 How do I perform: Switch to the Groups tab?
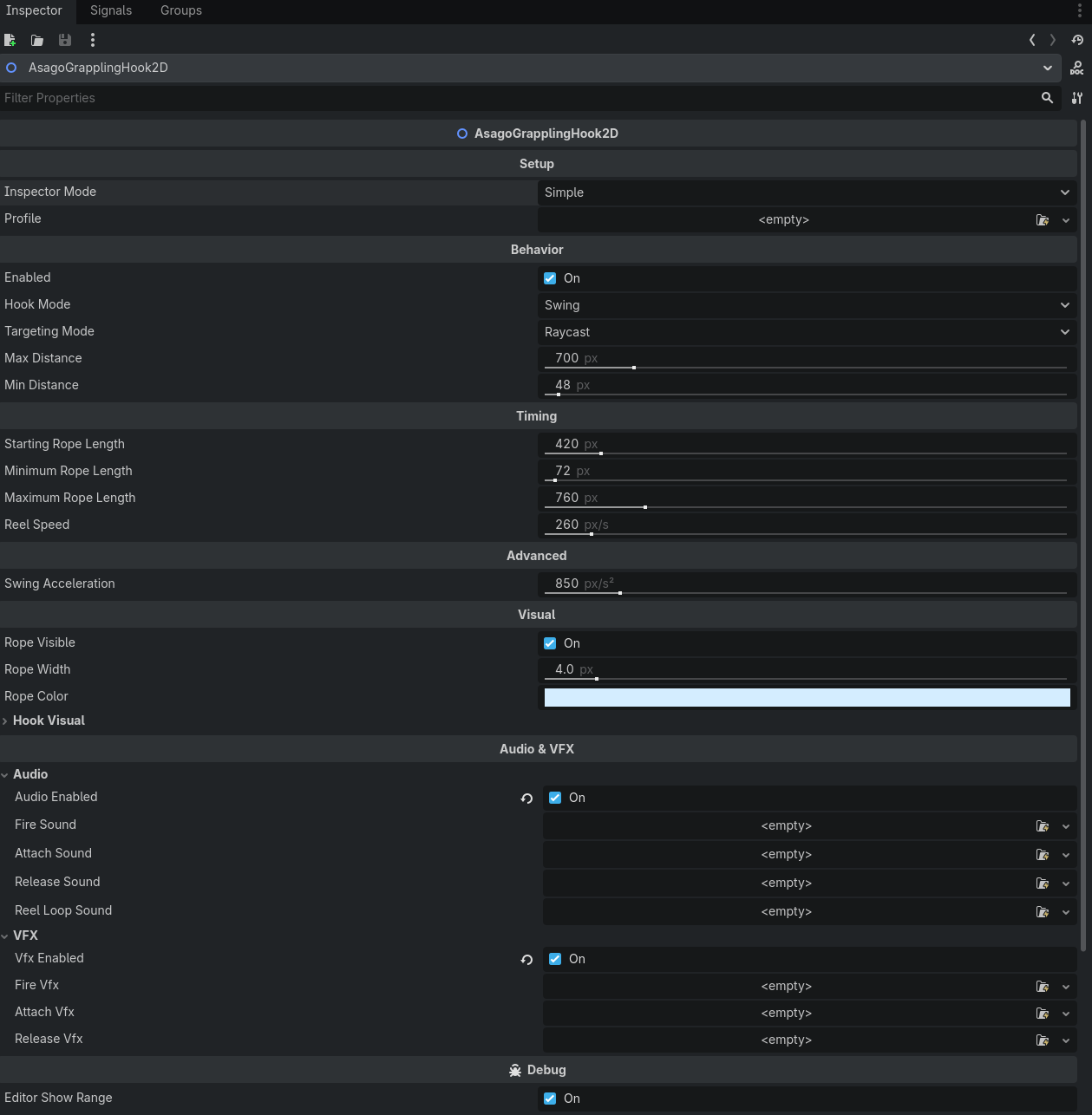click(x=181, y=10)
